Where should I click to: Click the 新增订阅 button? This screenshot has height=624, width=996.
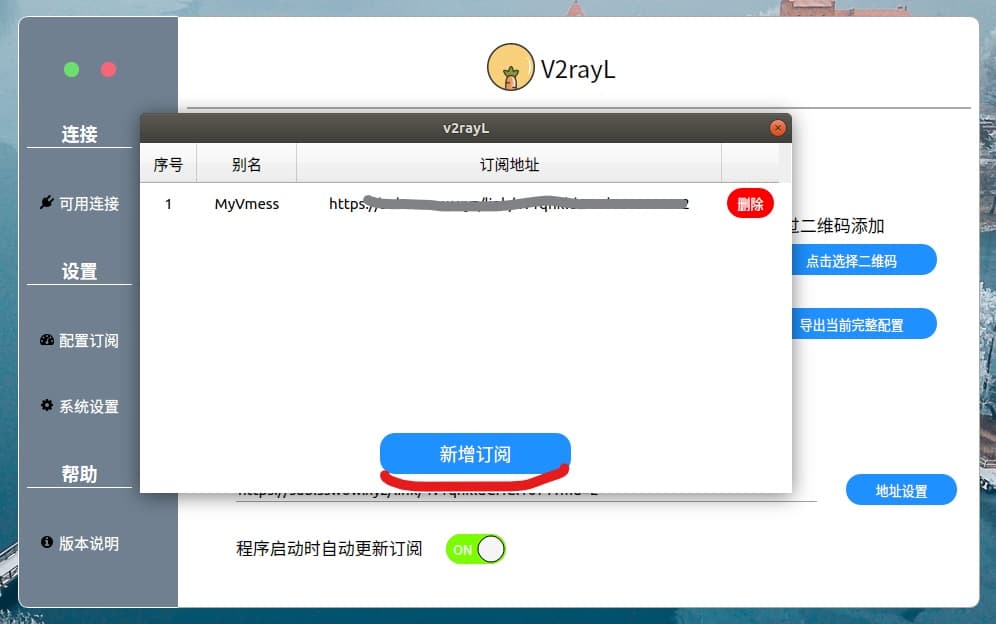coord(475,454)
